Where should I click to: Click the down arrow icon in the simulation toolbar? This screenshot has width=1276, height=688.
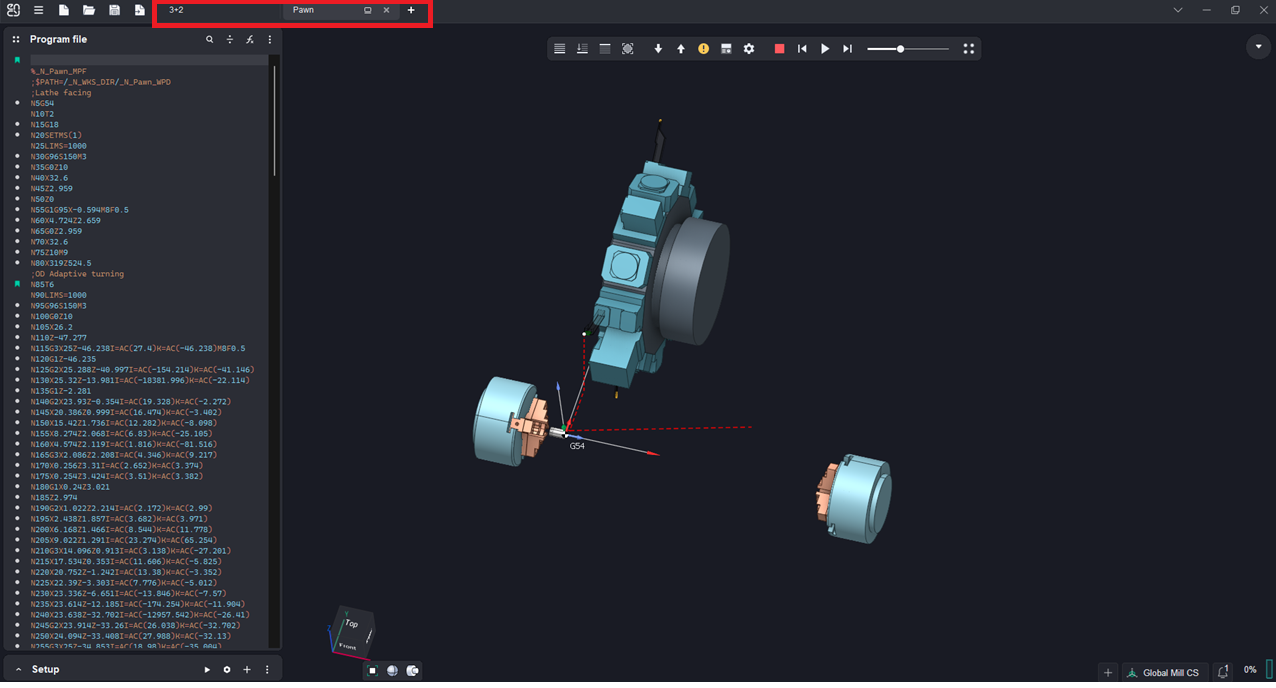(658, 49)
